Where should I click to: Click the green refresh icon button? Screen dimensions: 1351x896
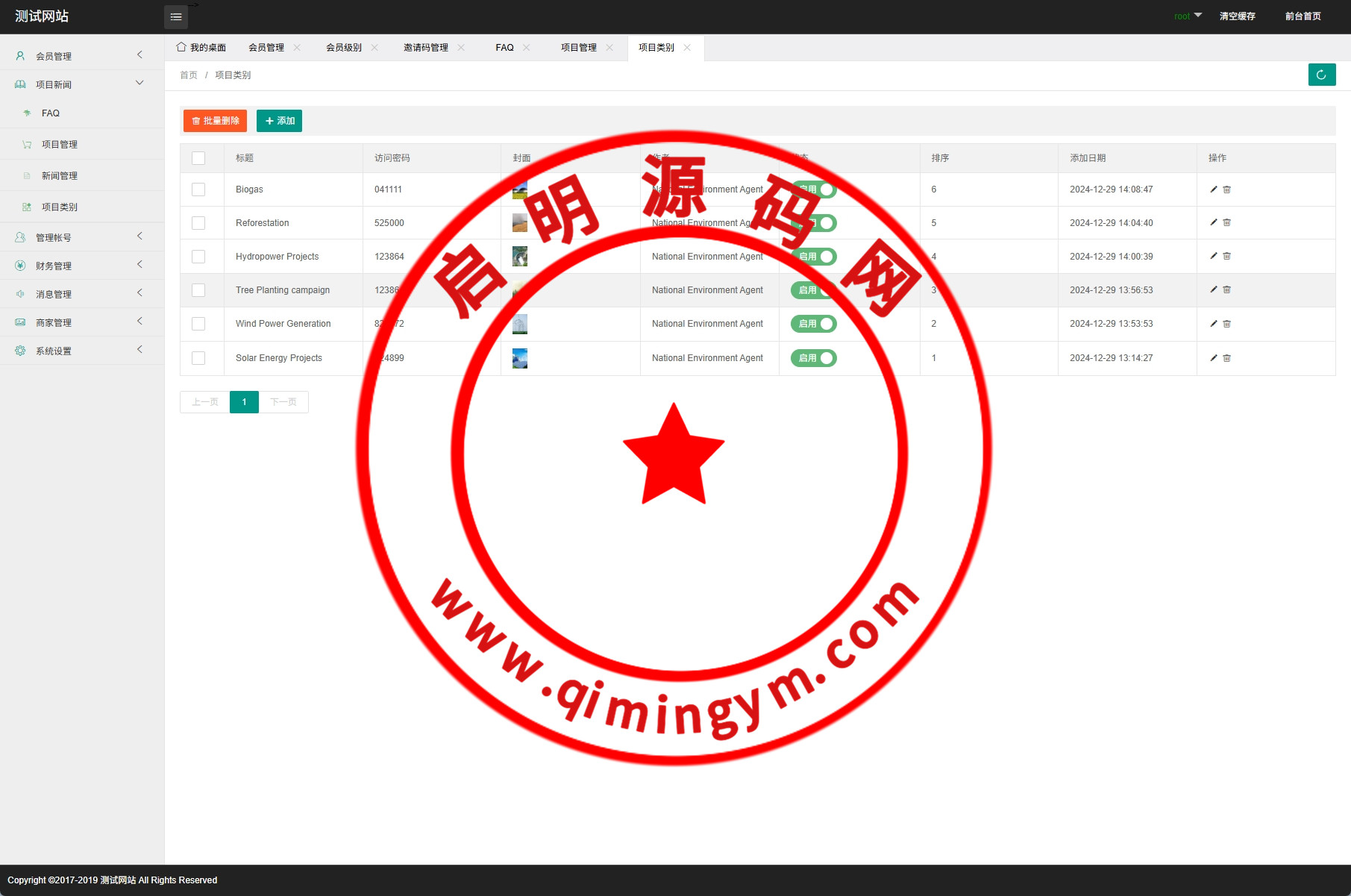(1321, 75)
